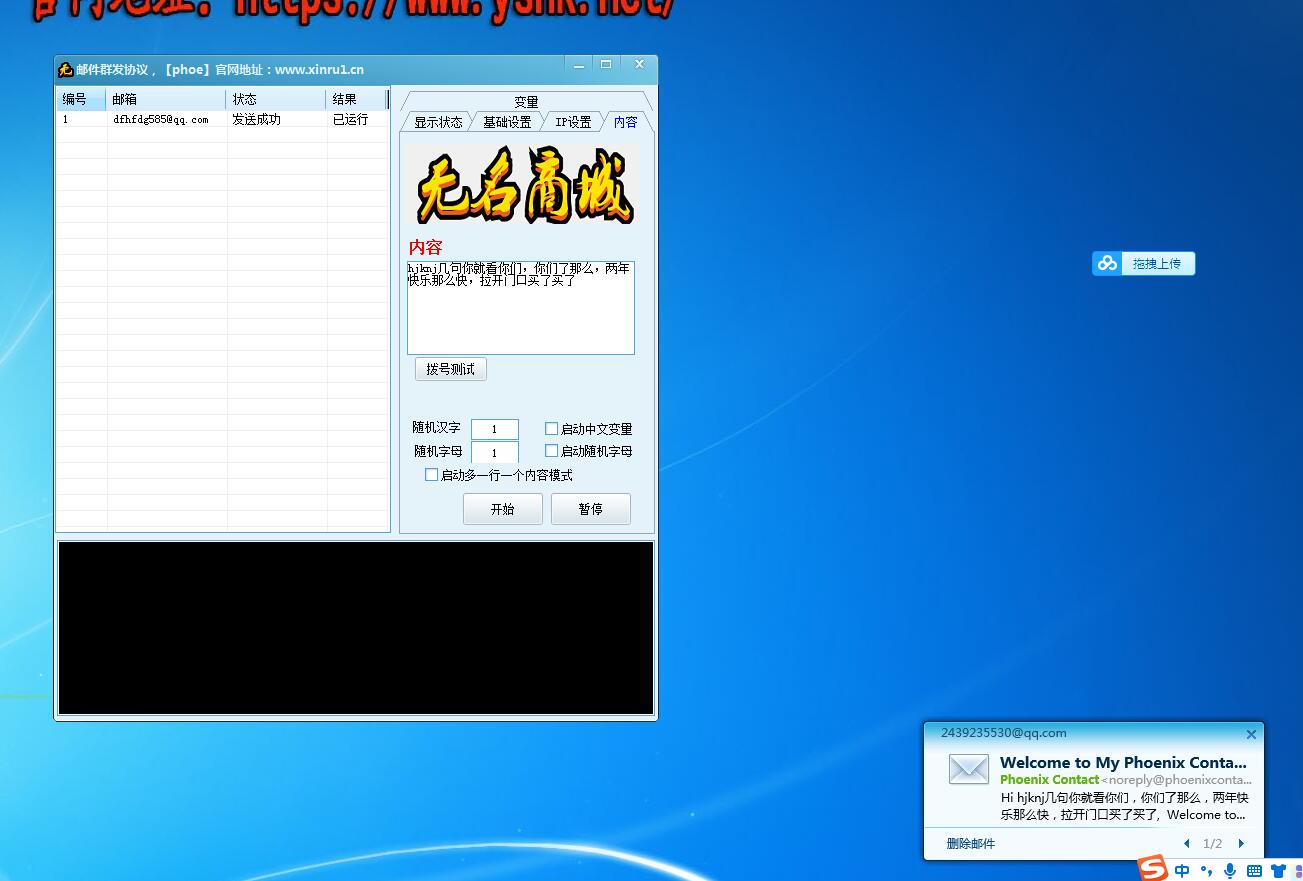Click the app logo icon in title bar

66,69
